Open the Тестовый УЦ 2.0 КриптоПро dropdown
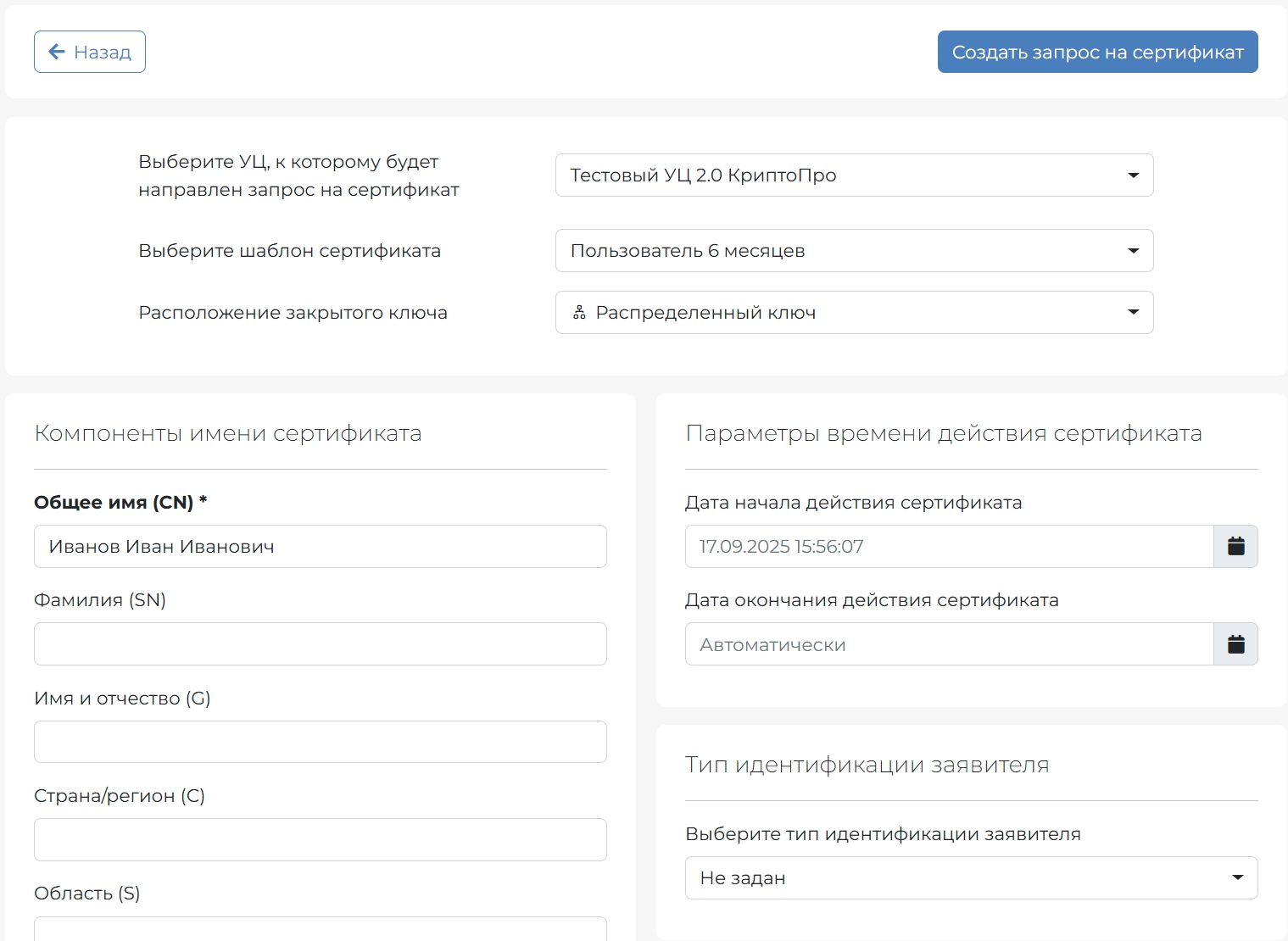 click(x=848, y=175)
